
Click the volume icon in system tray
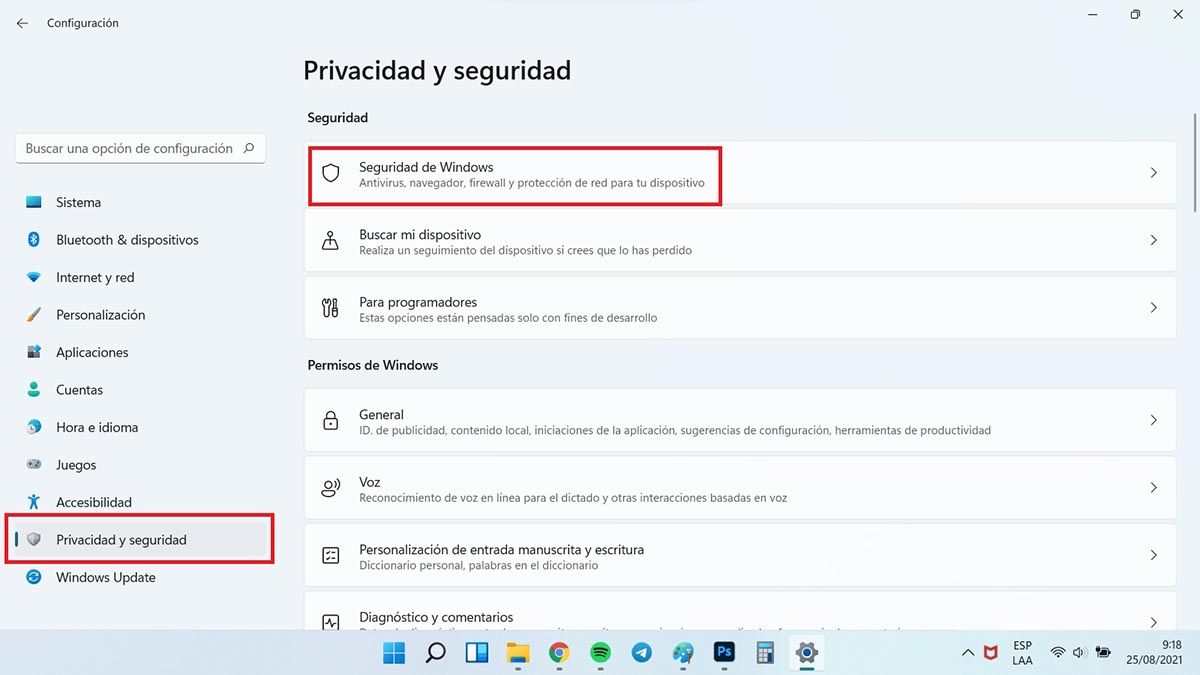point(1080,653)
